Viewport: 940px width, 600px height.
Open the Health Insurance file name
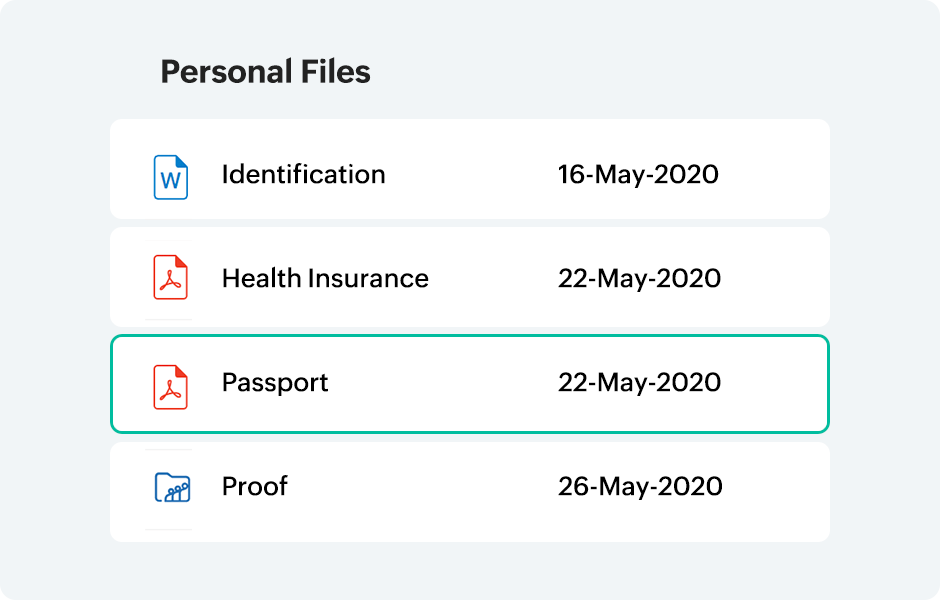tap(325, 278)
